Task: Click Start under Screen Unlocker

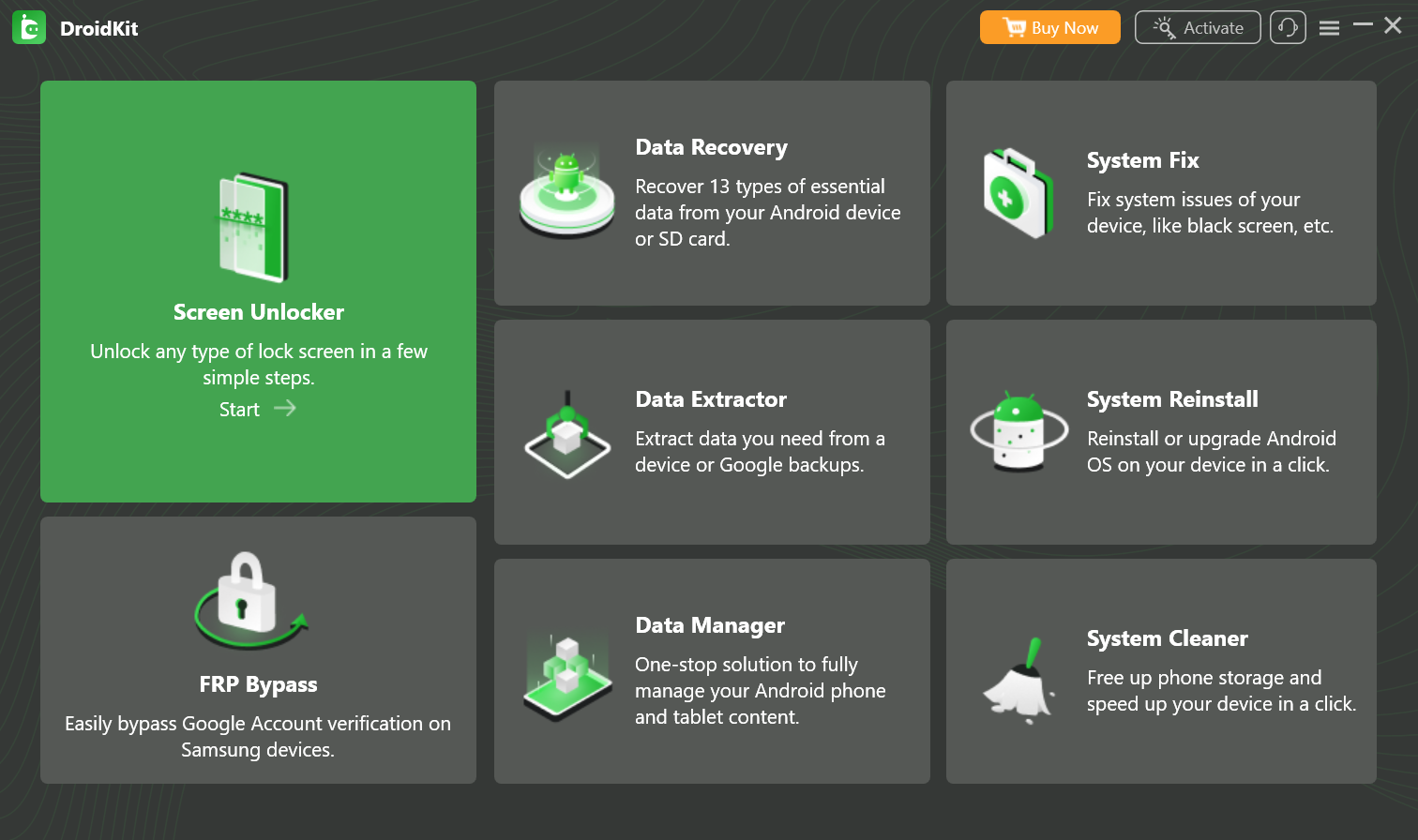Action: [x=239, y=410]
